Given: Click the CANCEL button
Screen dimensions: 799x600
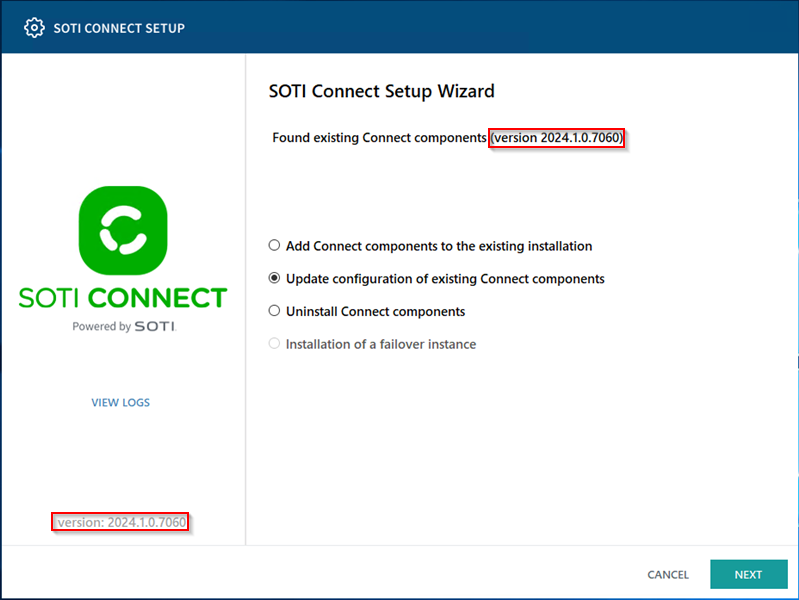Looking at the screenshot, I should (668, 575).
